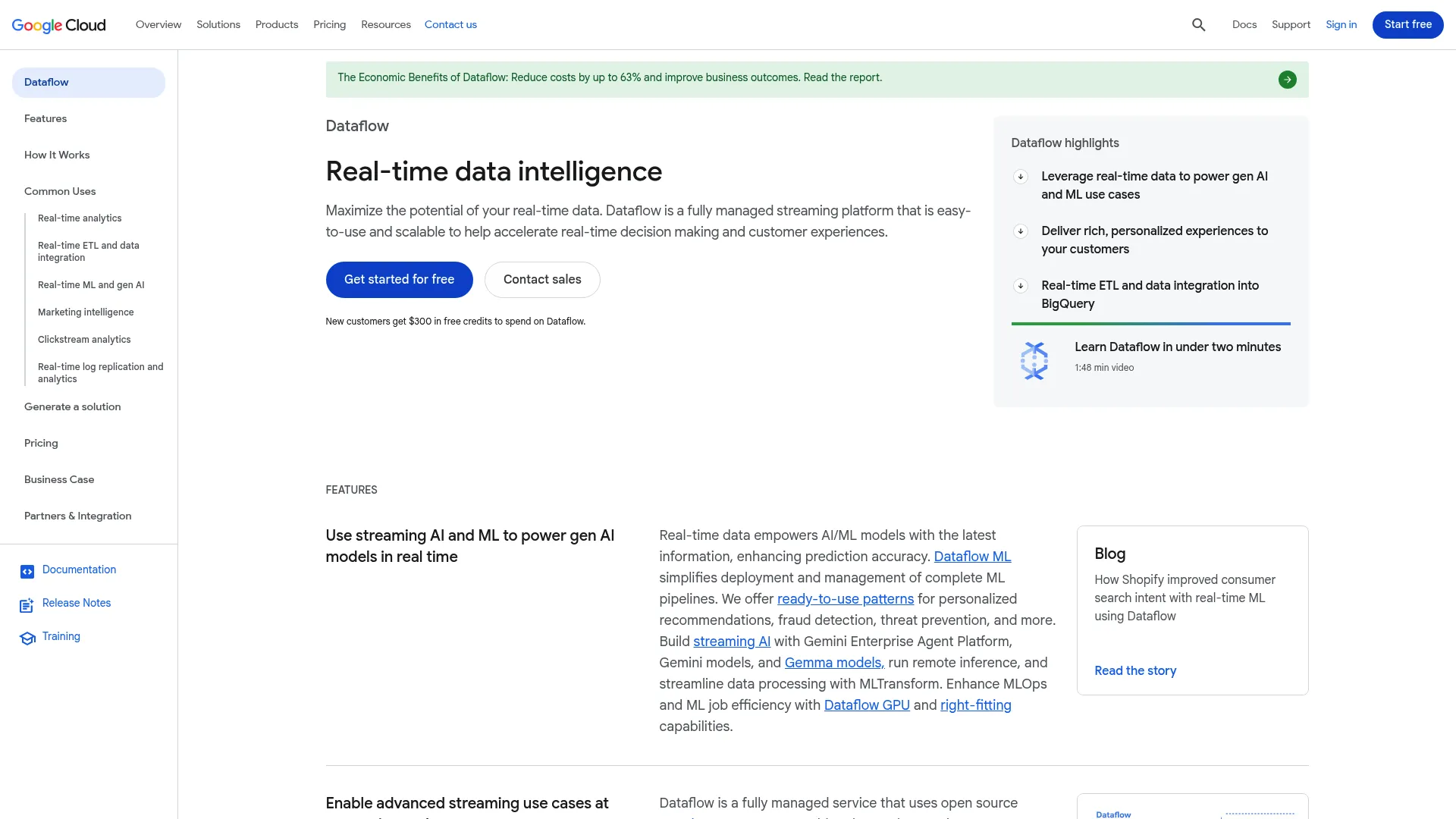Go to Business Case section
The height and width of the screenshot is (819, 1456).
[59, 480]
